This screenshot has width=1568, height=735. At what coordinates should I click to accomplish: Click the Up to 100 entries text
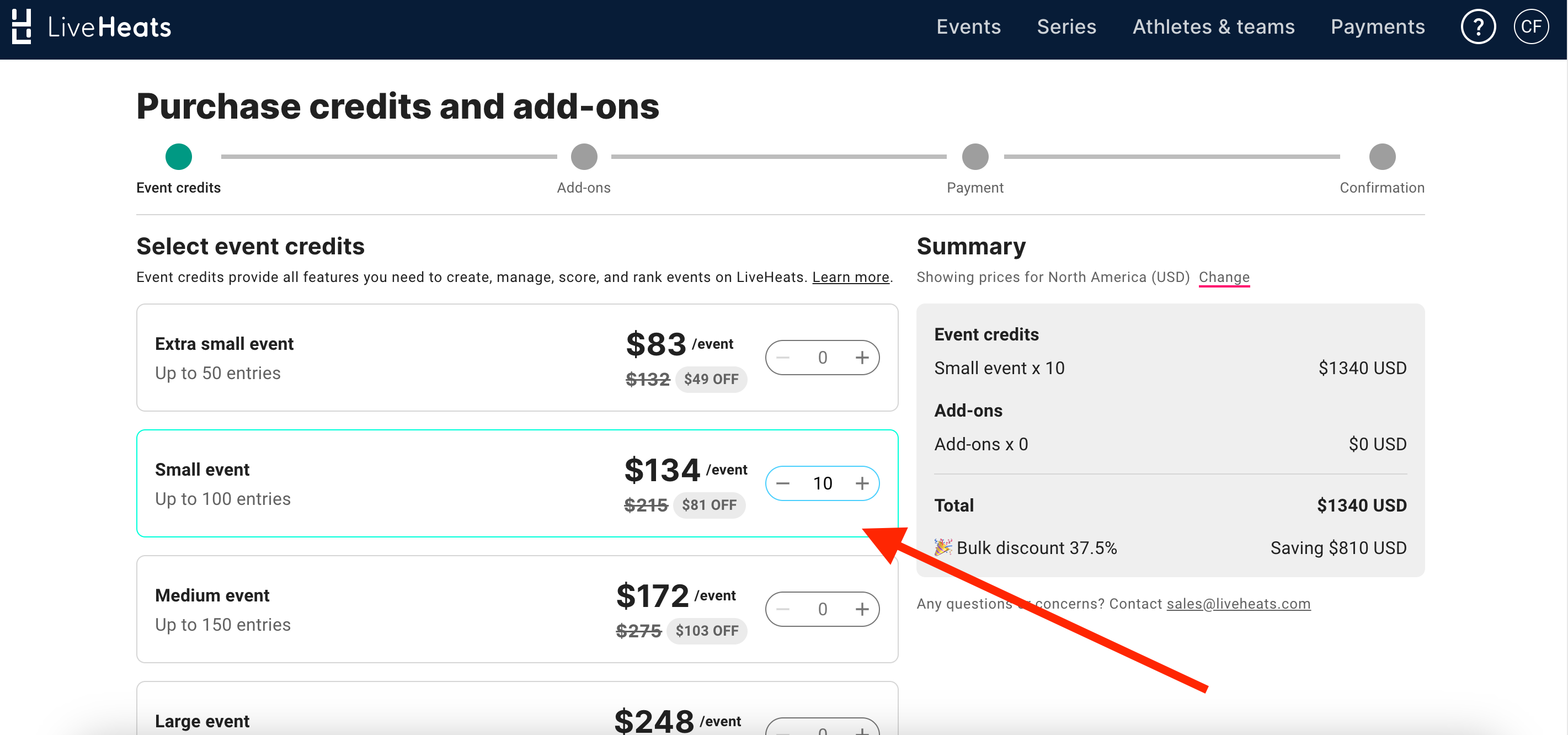(223, 499)
